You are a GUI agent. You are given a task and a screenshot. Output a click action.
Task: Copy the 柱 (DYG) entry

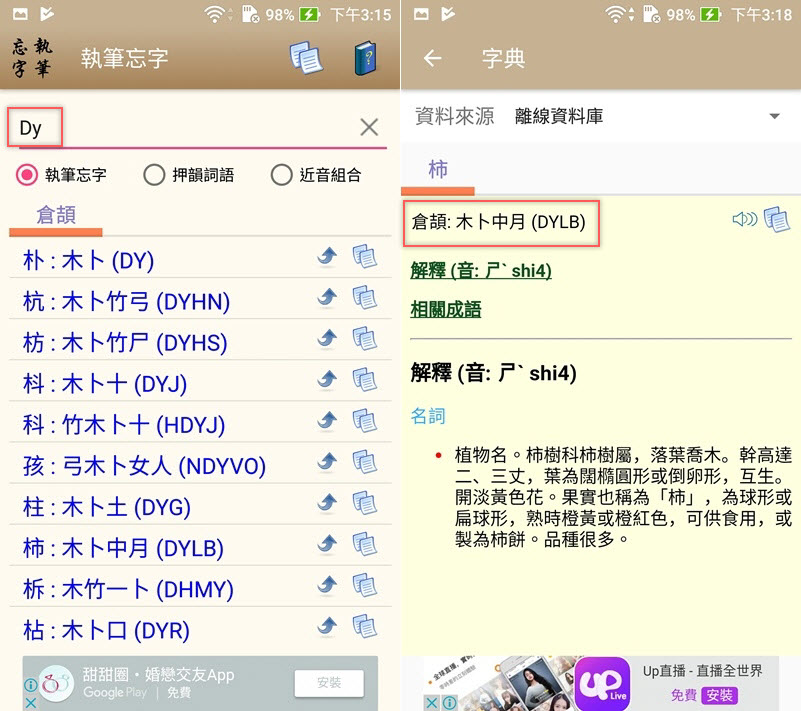click(x=365, y=503)
